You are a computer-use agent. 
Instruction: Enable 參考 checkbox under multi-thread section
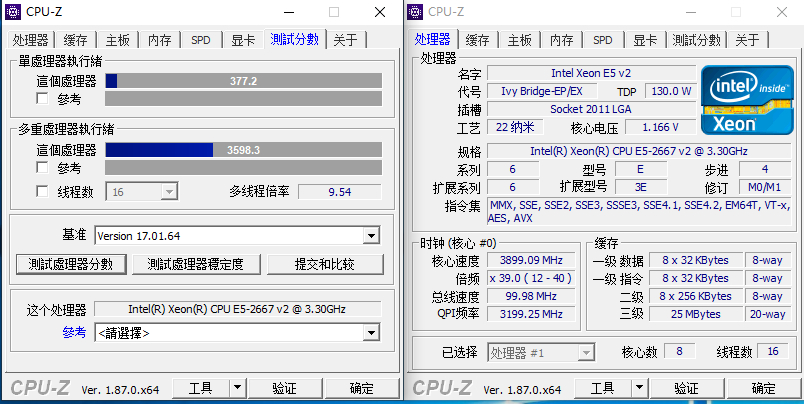[x=43, y=167]
